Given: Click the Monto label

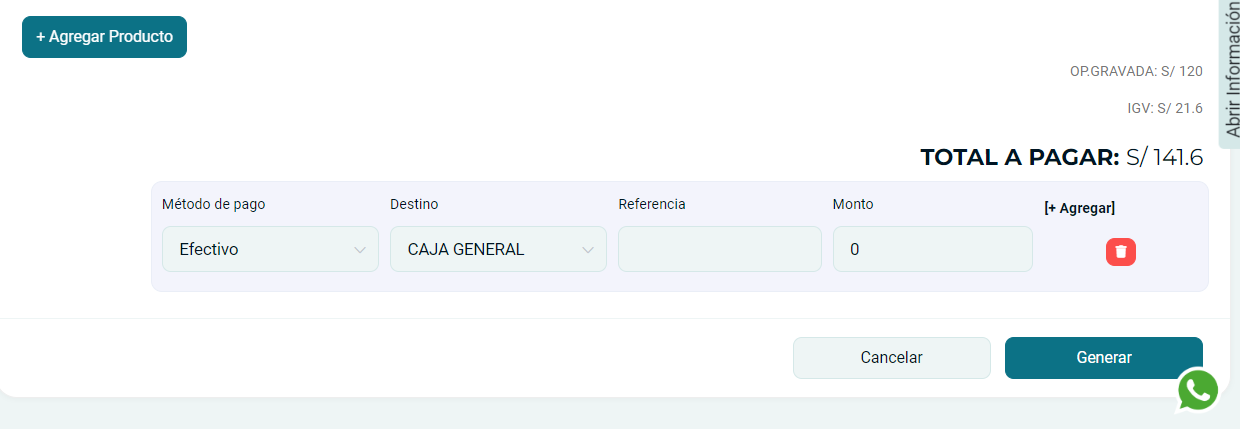Looking at the screenshot, I should pyautogui.click(x=853, y=204).
